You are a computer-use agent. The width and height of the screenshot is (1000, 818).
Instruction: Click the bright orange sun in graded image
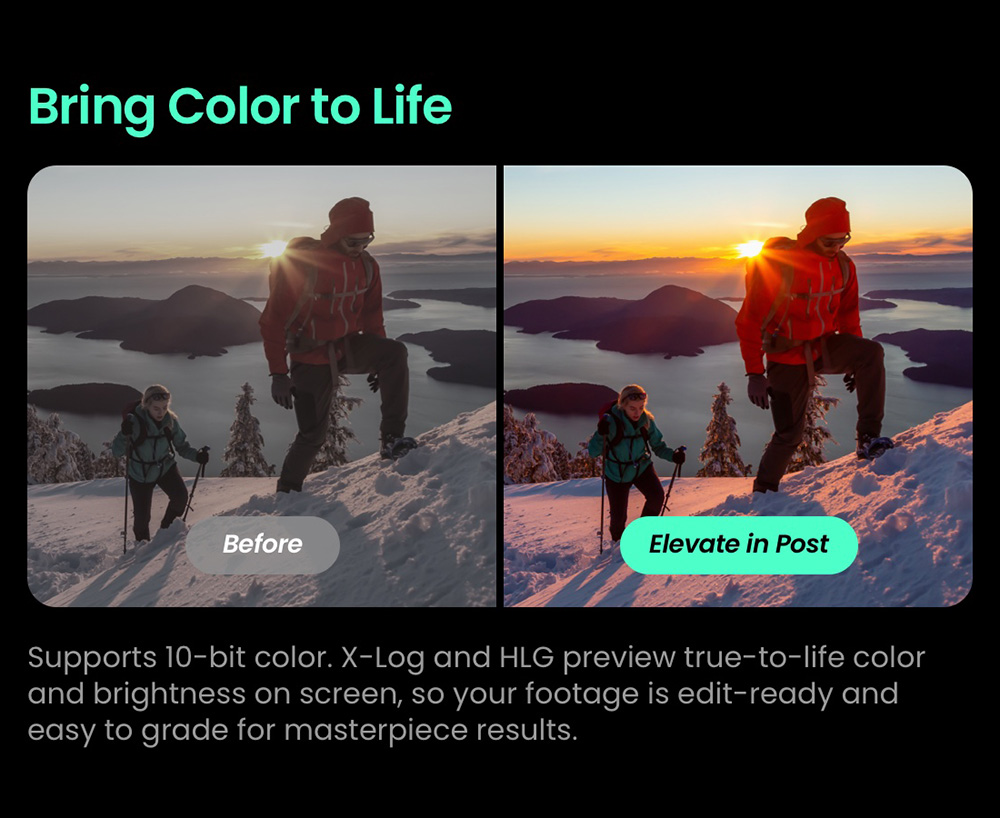tap(750, 249)
